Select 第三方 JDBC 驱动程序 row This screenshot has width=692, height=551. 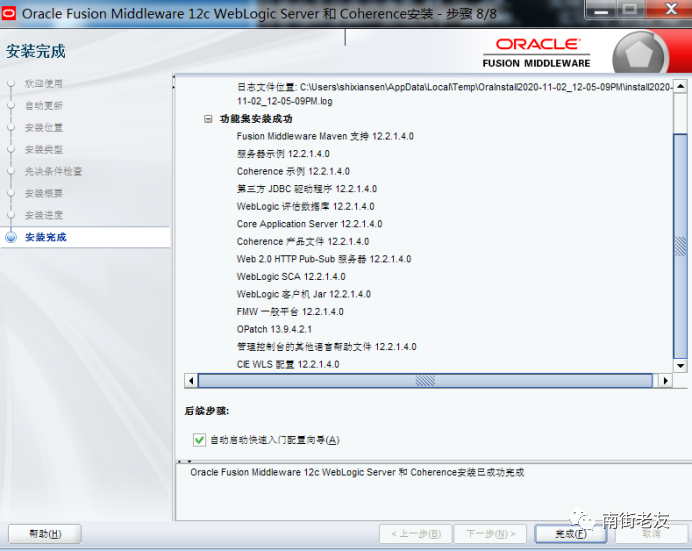tap(307, 189)
